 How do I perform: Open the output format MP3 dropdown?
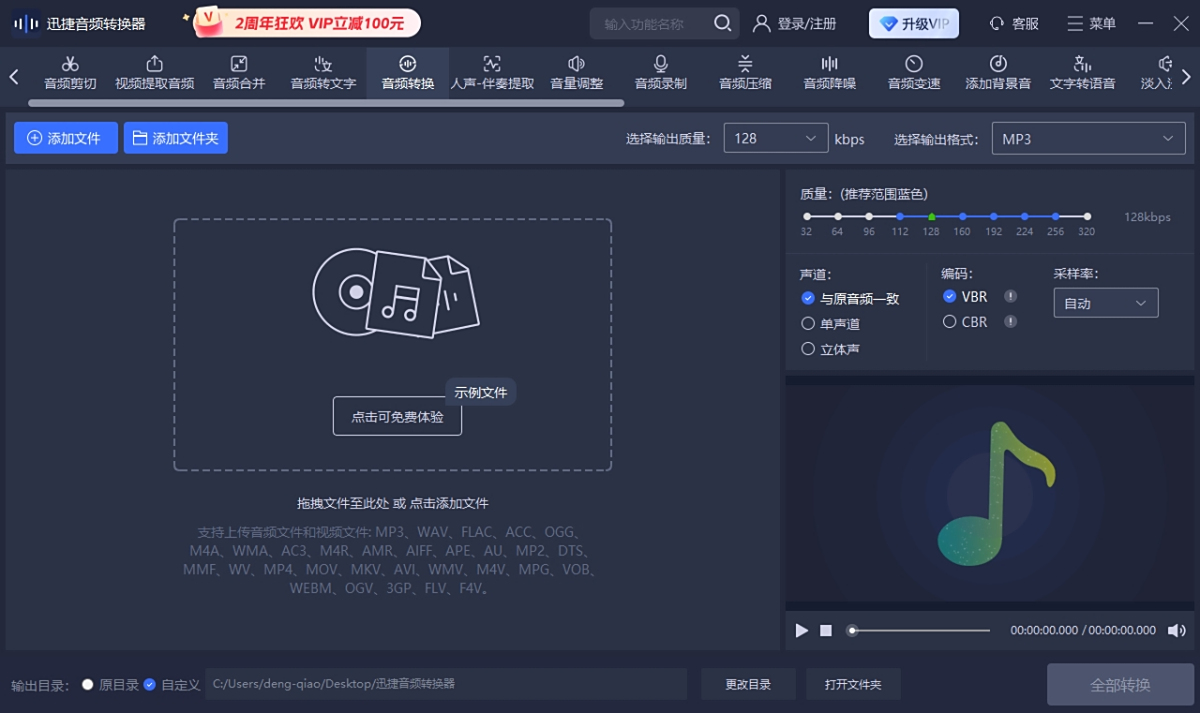coord(1088,138)
